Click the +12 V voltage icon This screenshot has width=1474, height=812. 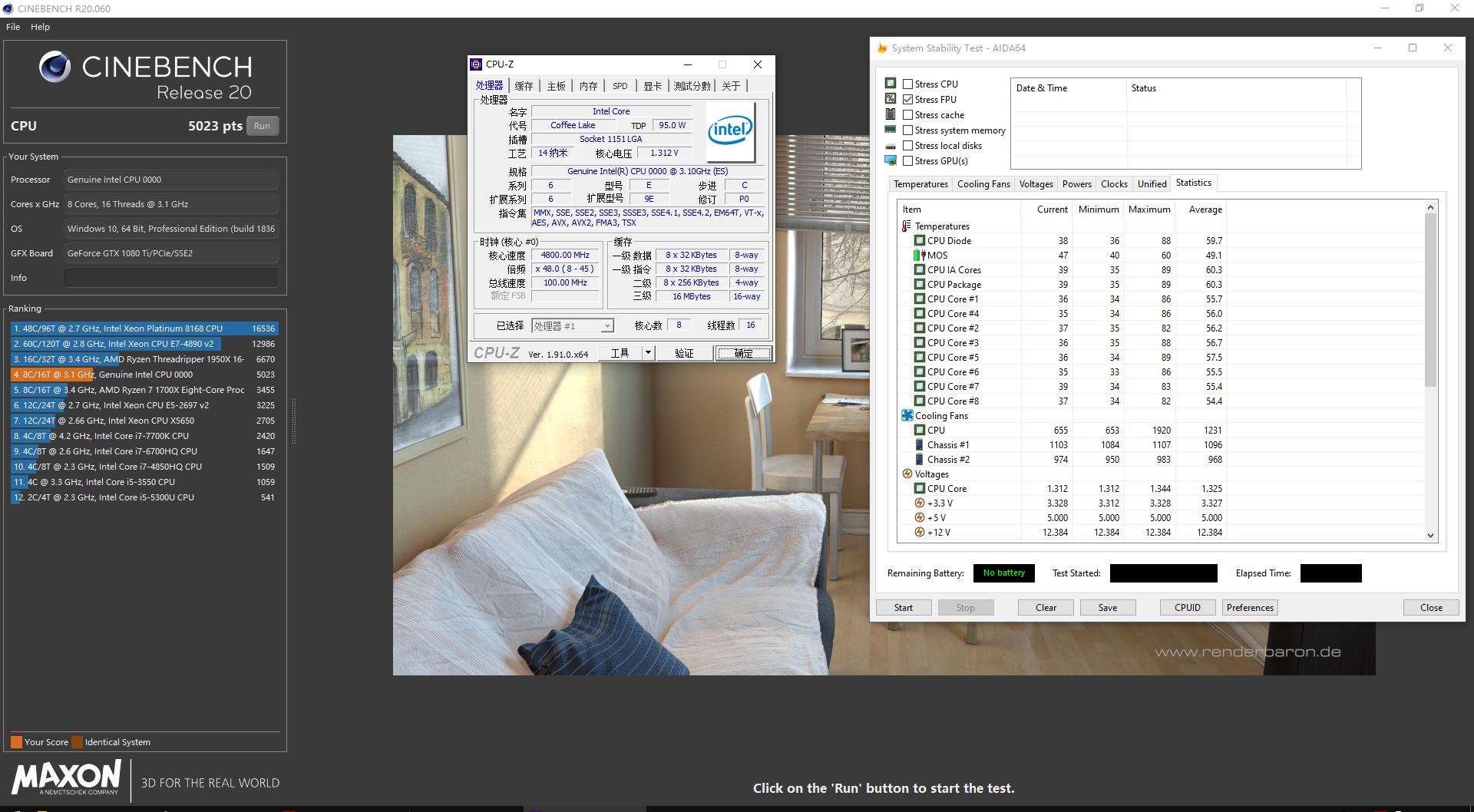[919, 533]
